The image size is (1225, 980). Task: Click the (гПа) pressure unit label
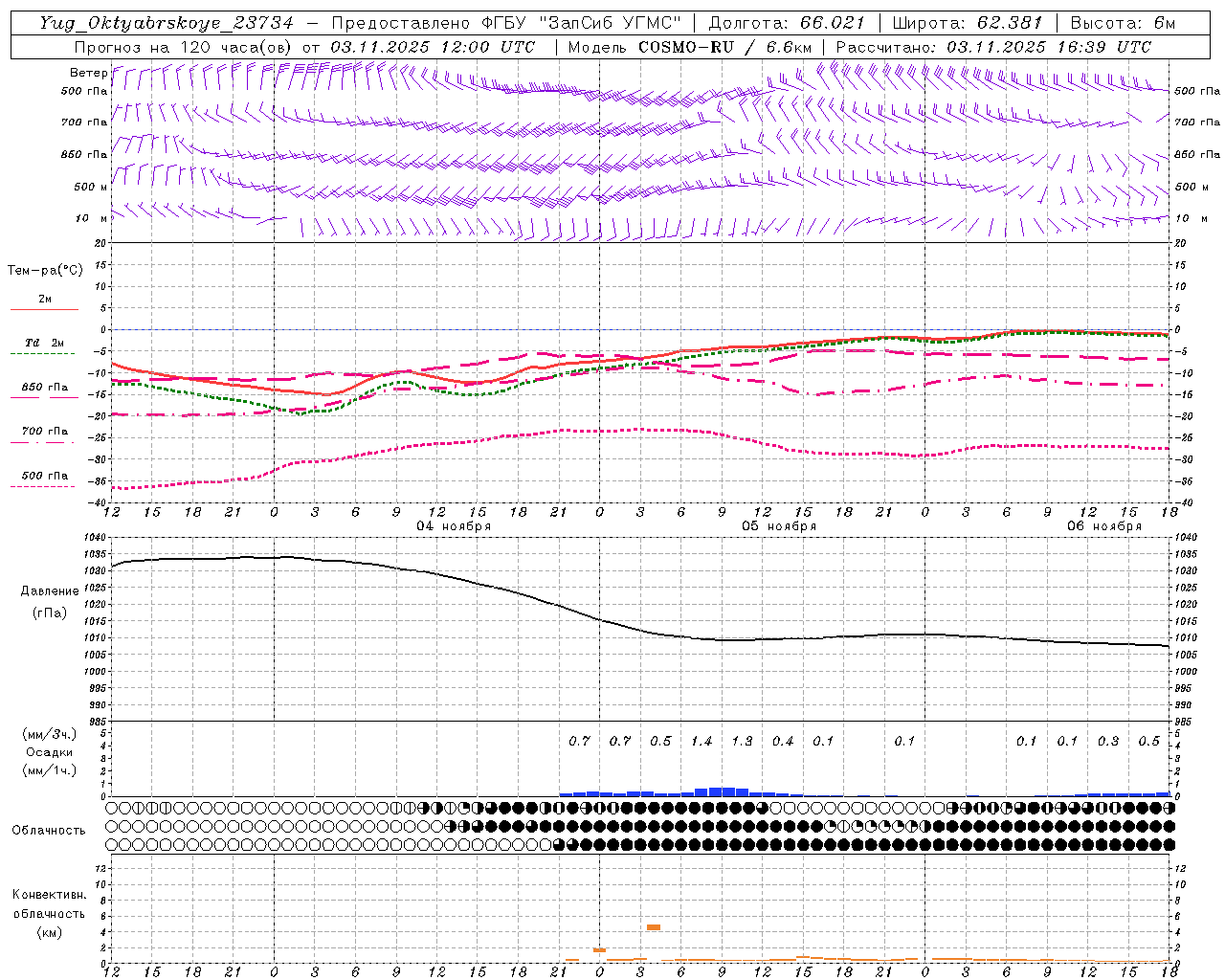(50, 613)
